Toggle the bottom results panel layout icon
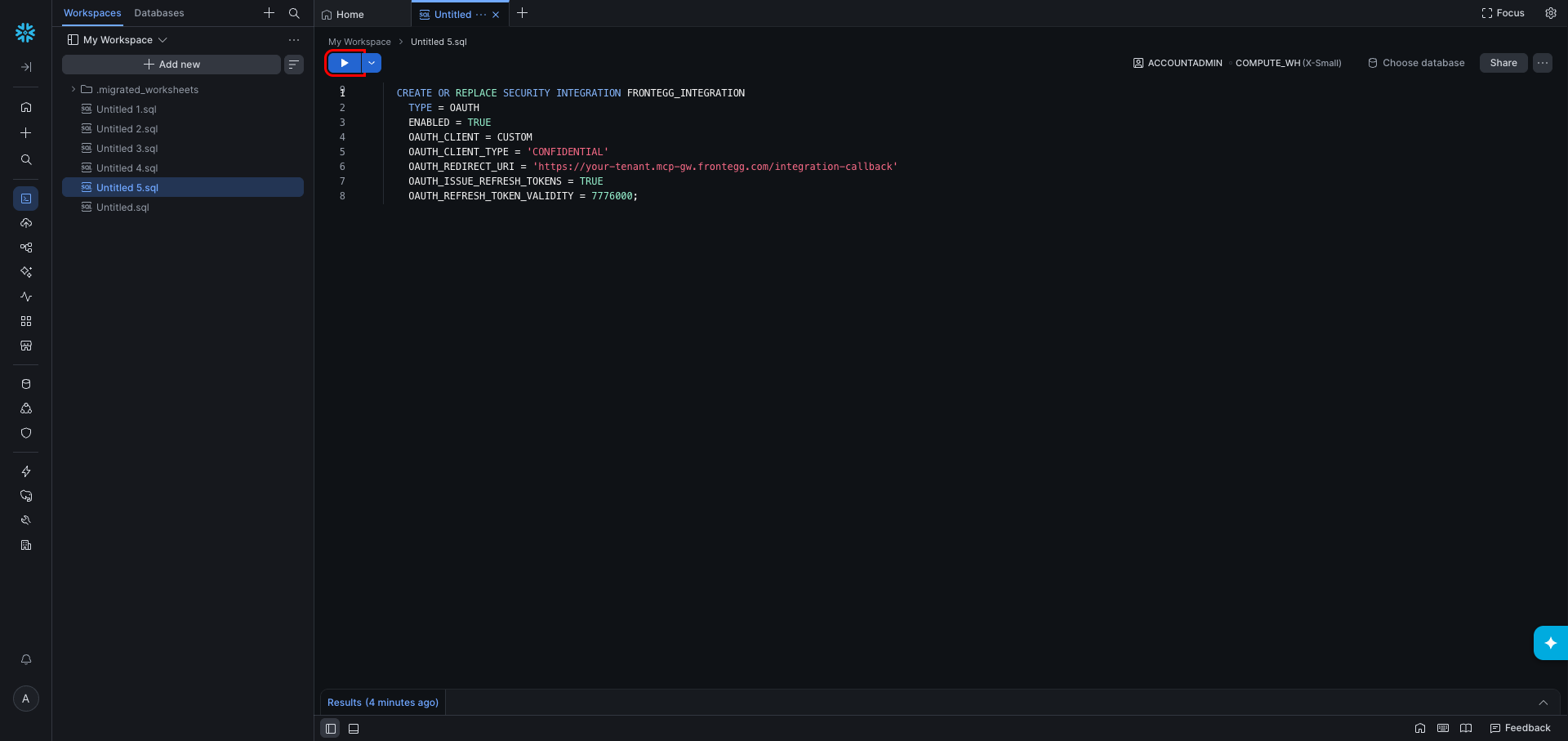 tap(354, 729)
